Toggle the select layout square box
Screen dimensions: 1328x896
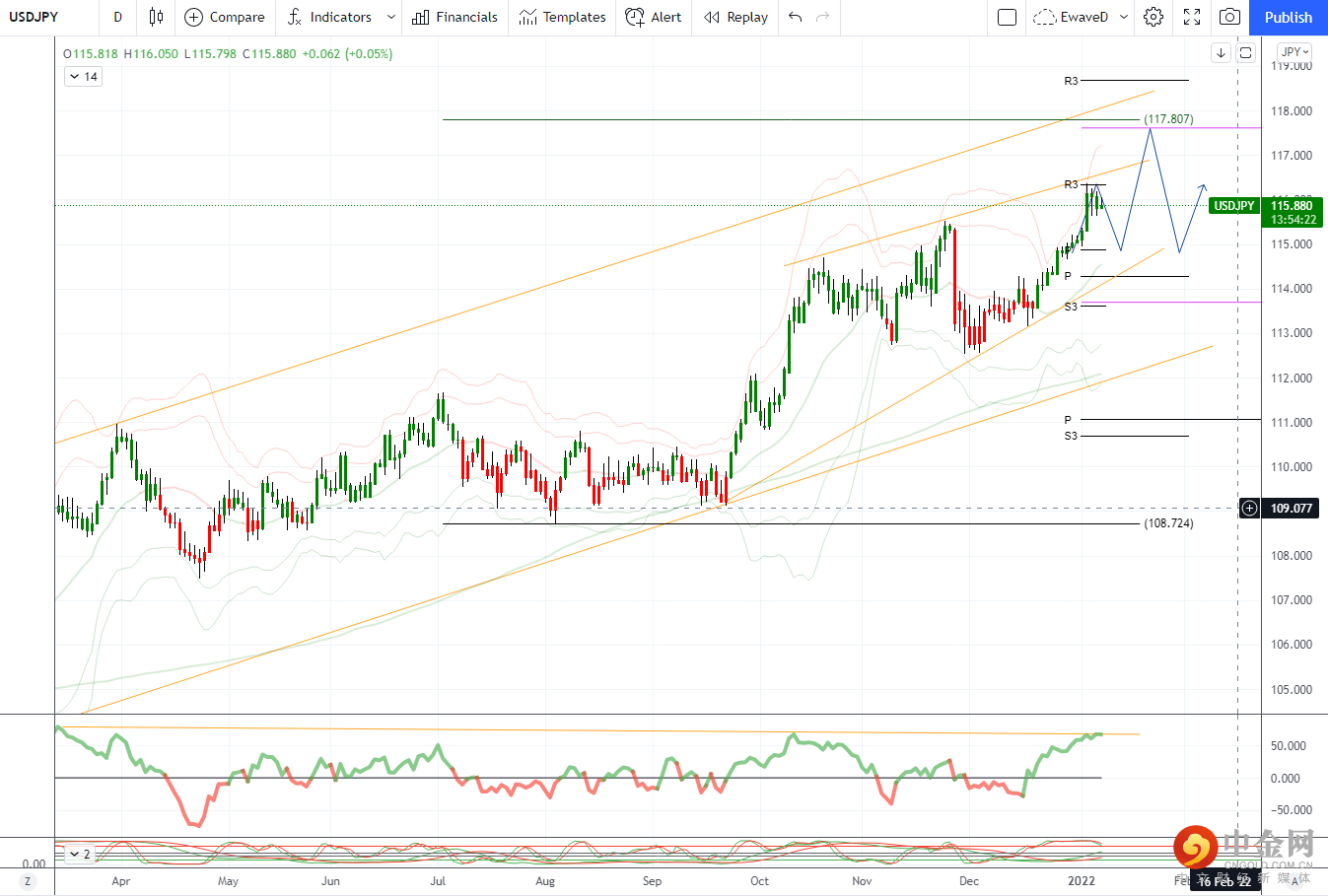point(1007,17)
